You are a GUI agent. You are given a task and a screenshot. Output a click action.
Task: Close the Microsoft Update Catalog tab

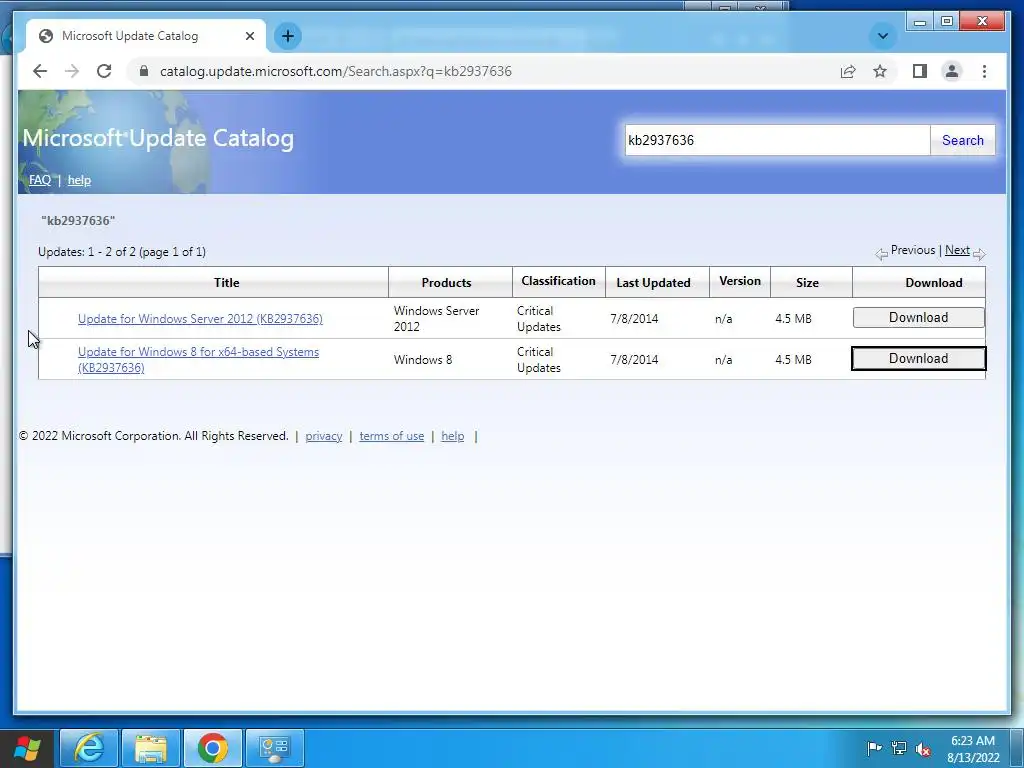(249, 36)
